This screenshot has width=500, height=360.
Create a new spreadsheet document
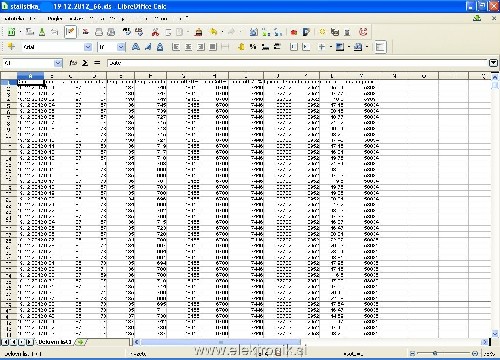point(11,32)
